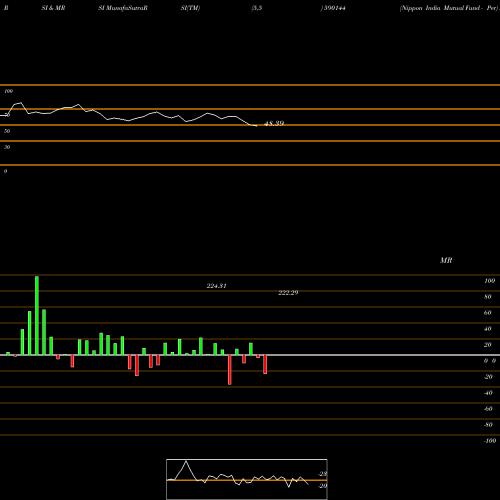Select the SI MunafaSutraR header text

[123, 8]
